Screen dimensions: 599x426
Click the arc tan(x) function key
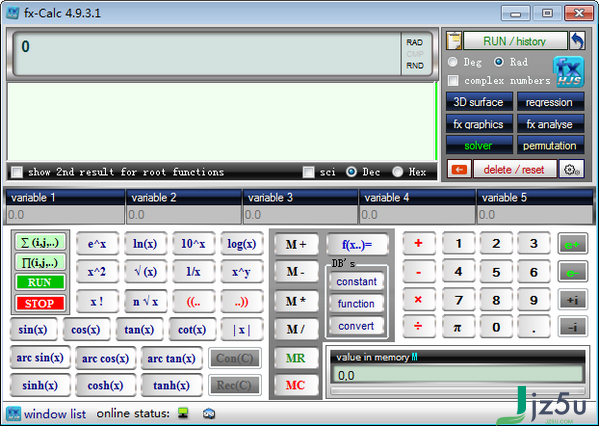tap(171, 358)
